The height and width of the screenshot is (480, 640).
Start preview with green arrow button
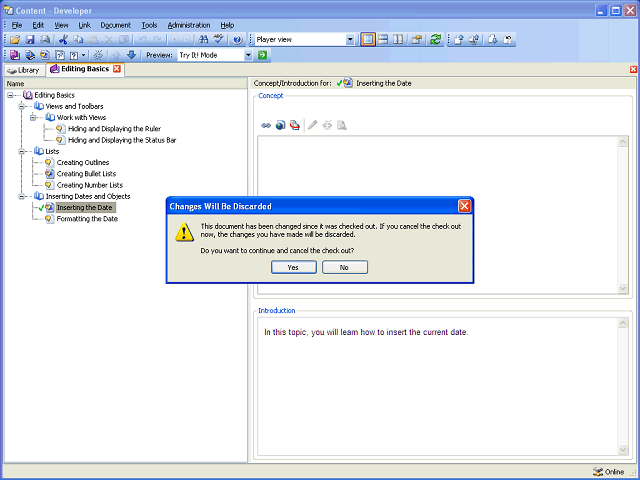pyautogui.click(x=262, y=55)
